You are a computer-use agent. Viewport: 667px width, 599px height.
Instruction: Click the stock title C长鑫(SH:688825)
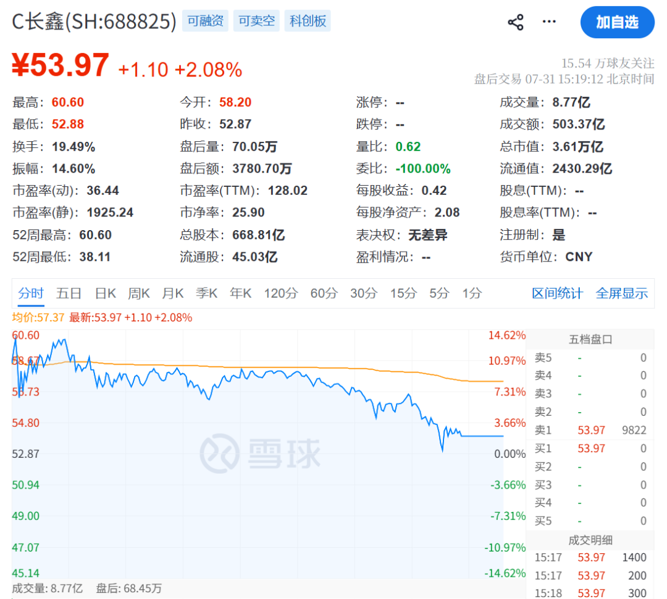coord(94,21)
